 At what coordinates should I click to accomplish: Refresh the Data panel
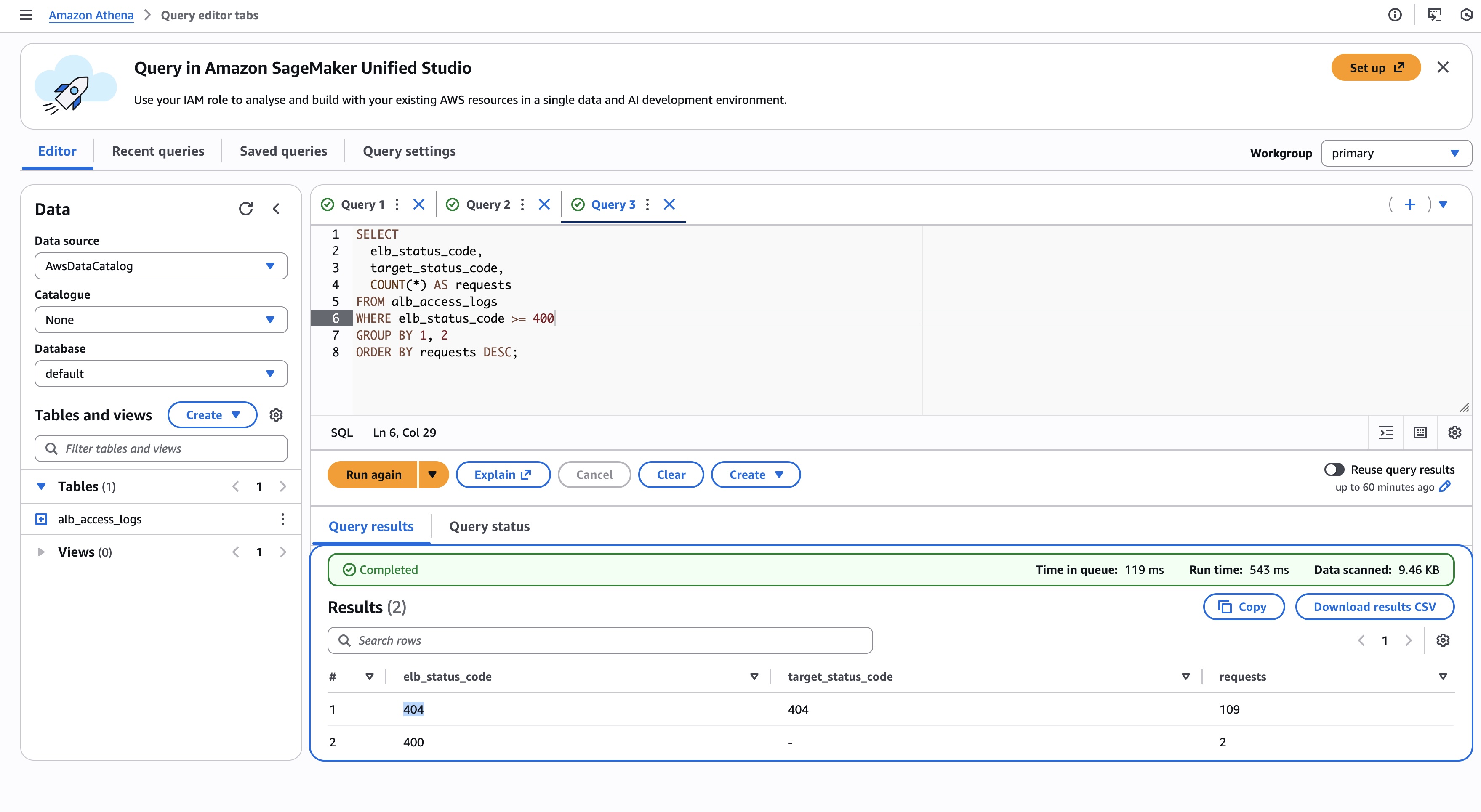point(245,209)
